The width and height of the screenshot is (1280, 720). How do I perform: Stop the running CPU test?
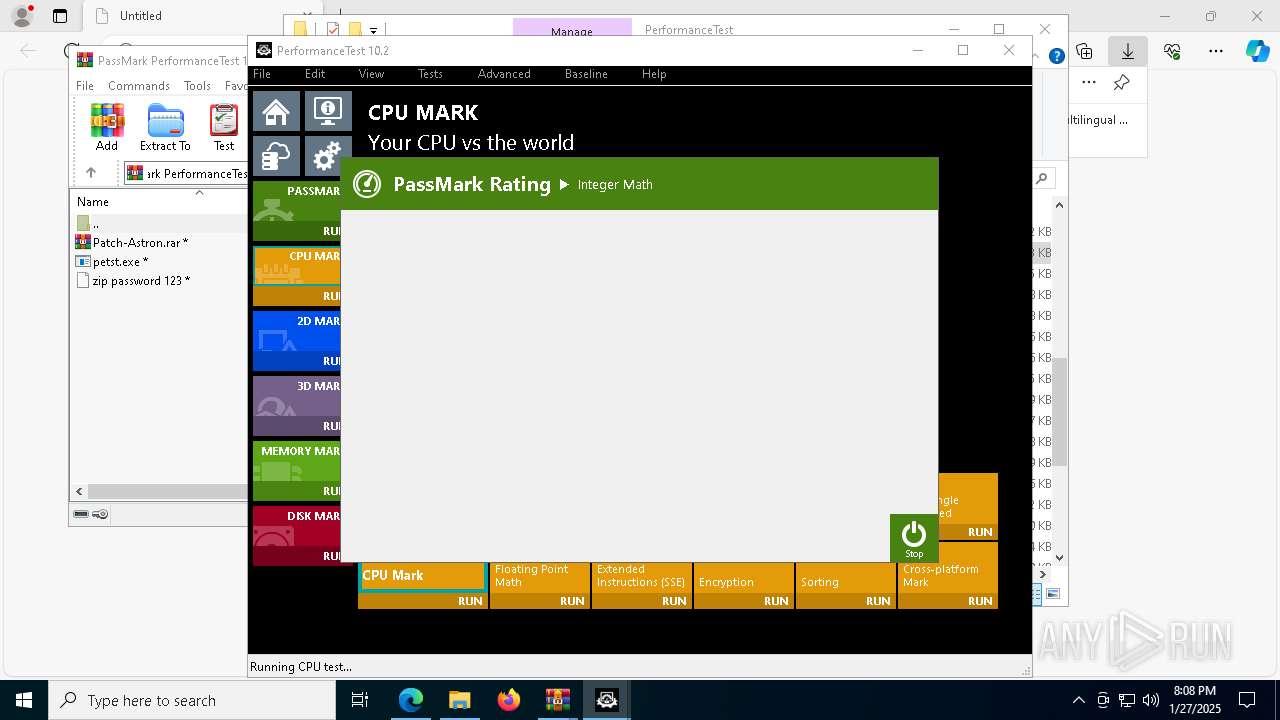[x=914, y=538]
